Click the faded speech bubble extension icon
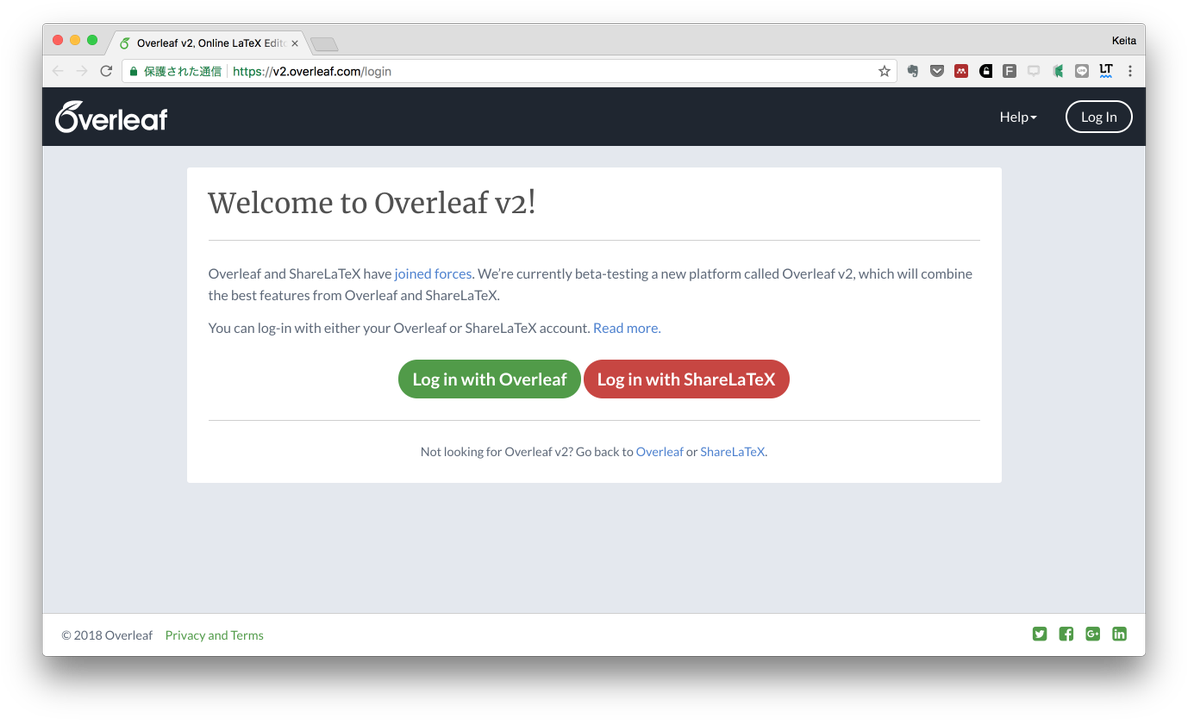Viewport: 1187px width, 720px height. click(1033, 71)
